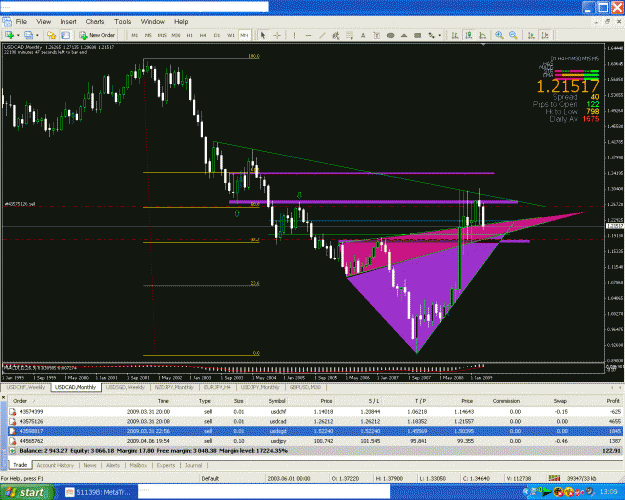Select the vertical line tool
Image resolution: width=625 pixels, height=500 pixels.
pos(295,35)
